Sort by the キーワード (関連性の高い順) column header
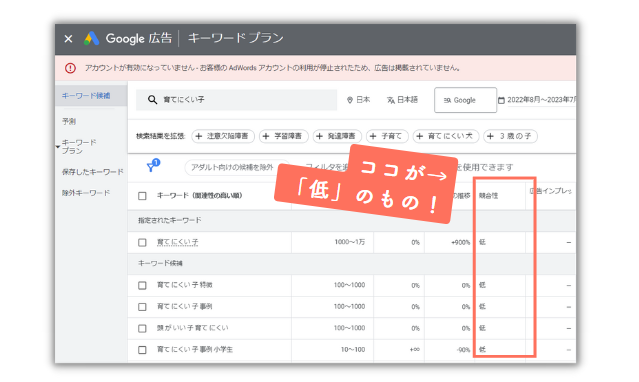This screenshot has width=639, height=382. (x=200, y=196)
